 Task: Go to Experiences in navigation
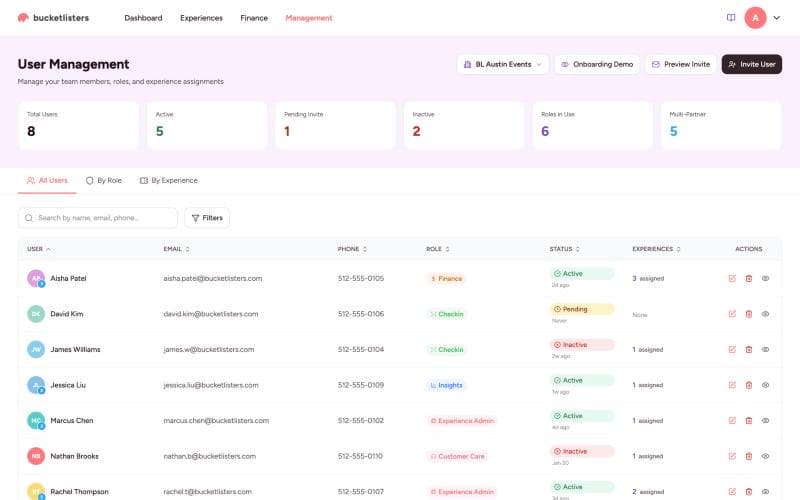(201, 18)
